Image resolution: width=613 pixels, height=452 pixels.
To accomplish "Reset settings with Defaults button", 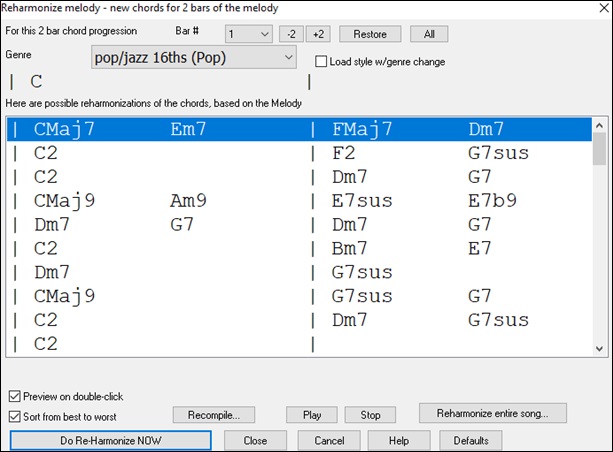I will coord(471,441).
